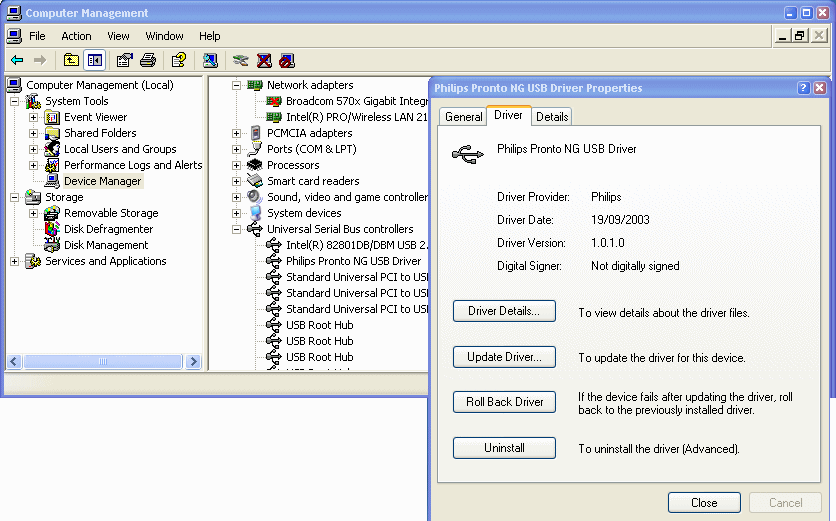Click the Driver Details... button
The image size is (836, 521).
(504, 311)
